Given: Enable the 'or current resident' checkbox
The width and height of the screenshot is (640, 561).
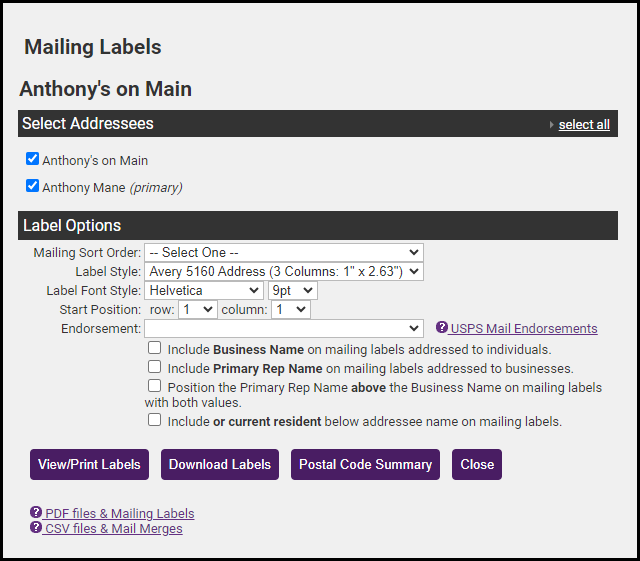Looking at the screenshot, I should click(155, 420).
